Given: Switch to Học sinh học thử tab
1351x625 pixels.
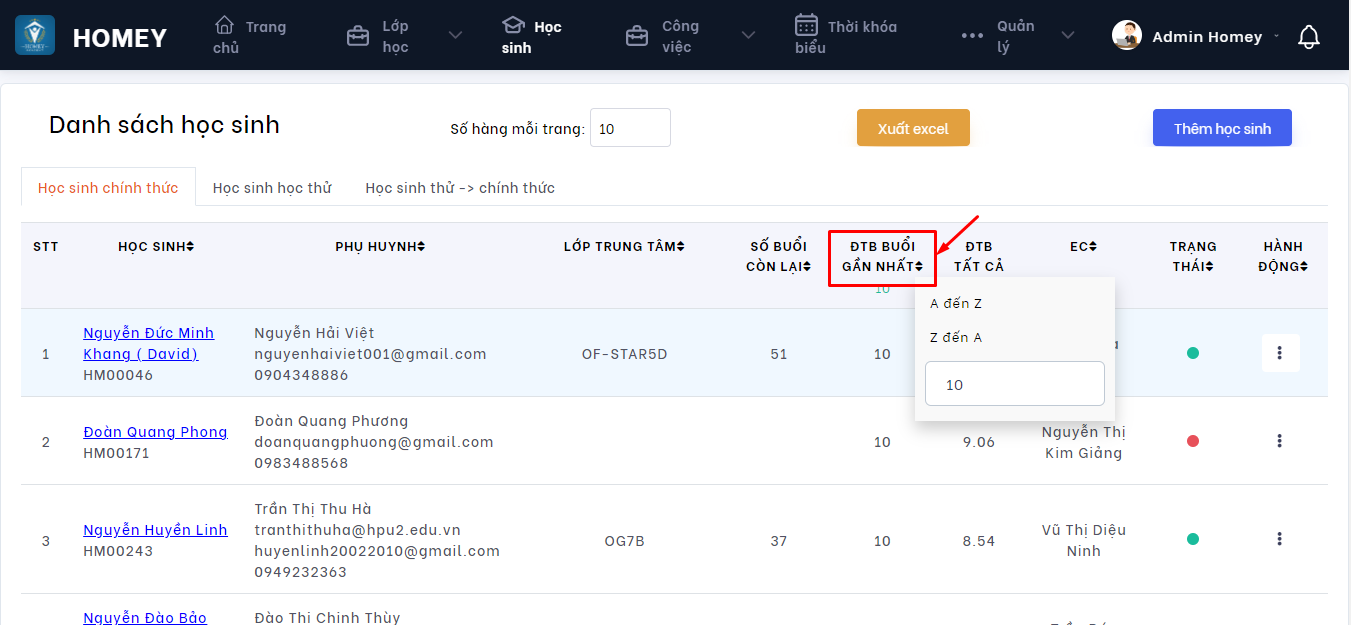Looking at the screenshot, I should click(x=272, y=188).
